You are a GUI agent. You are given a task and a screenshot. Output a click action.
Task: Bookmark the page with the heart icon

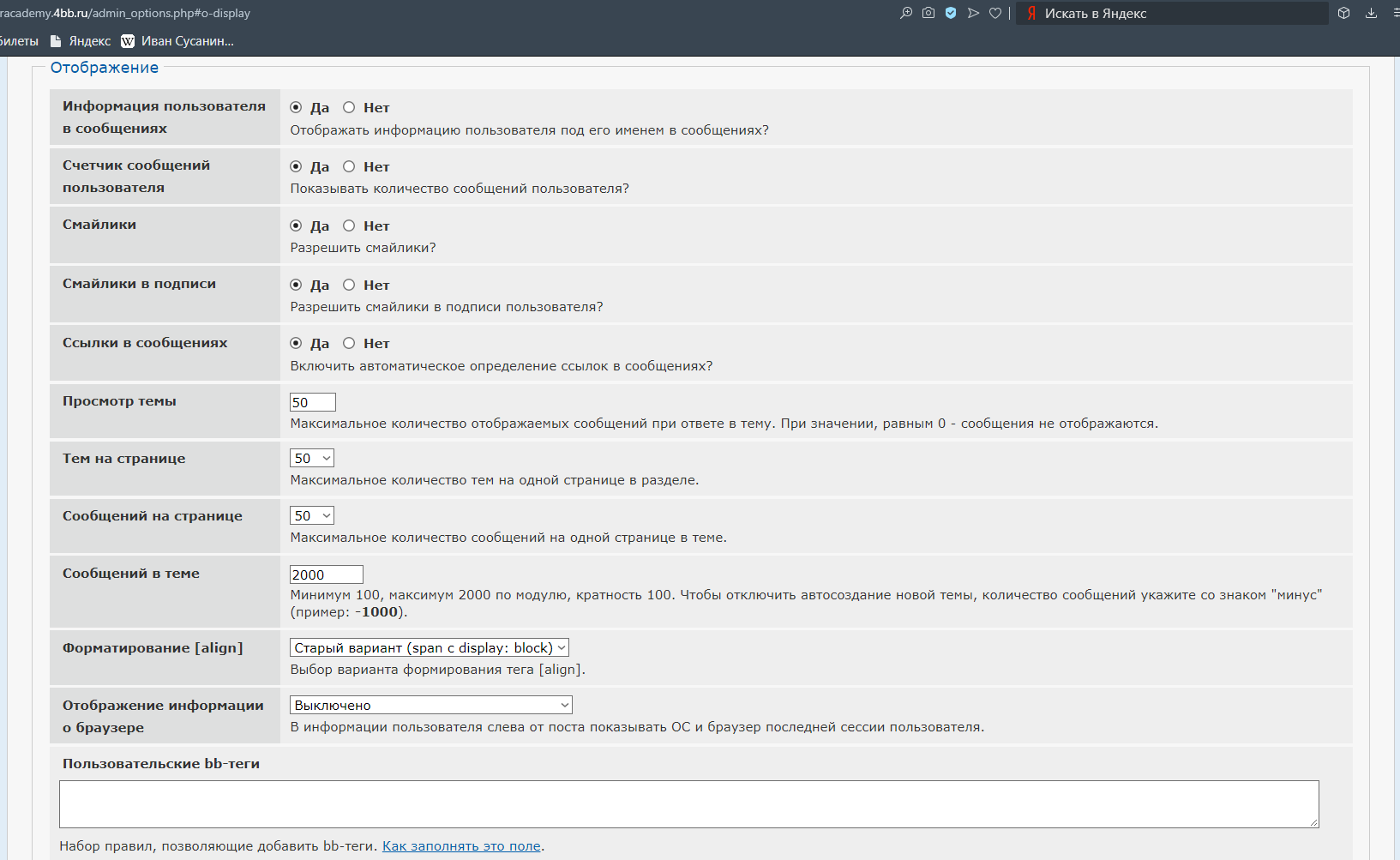[995, 13]
